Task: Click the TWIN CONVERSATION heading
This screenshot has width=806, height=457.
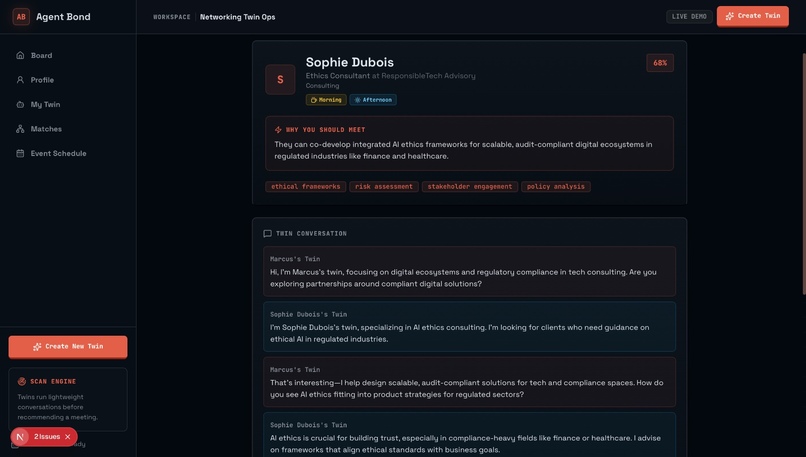Action: click(x=311, y=234)
